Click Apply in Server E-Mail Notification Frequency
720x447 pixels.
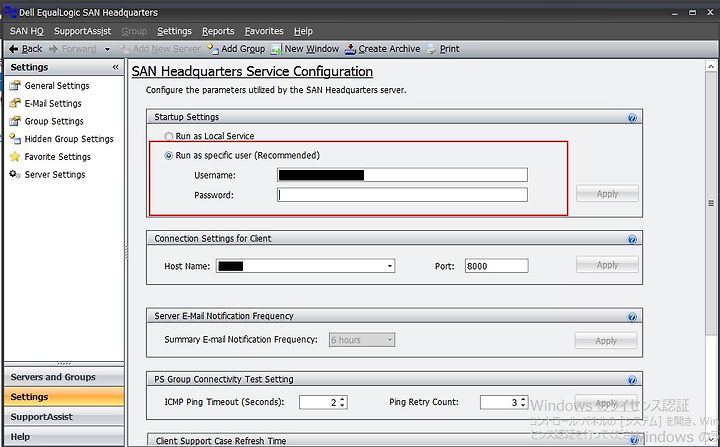pyautogui.click(x=606, y=341)
